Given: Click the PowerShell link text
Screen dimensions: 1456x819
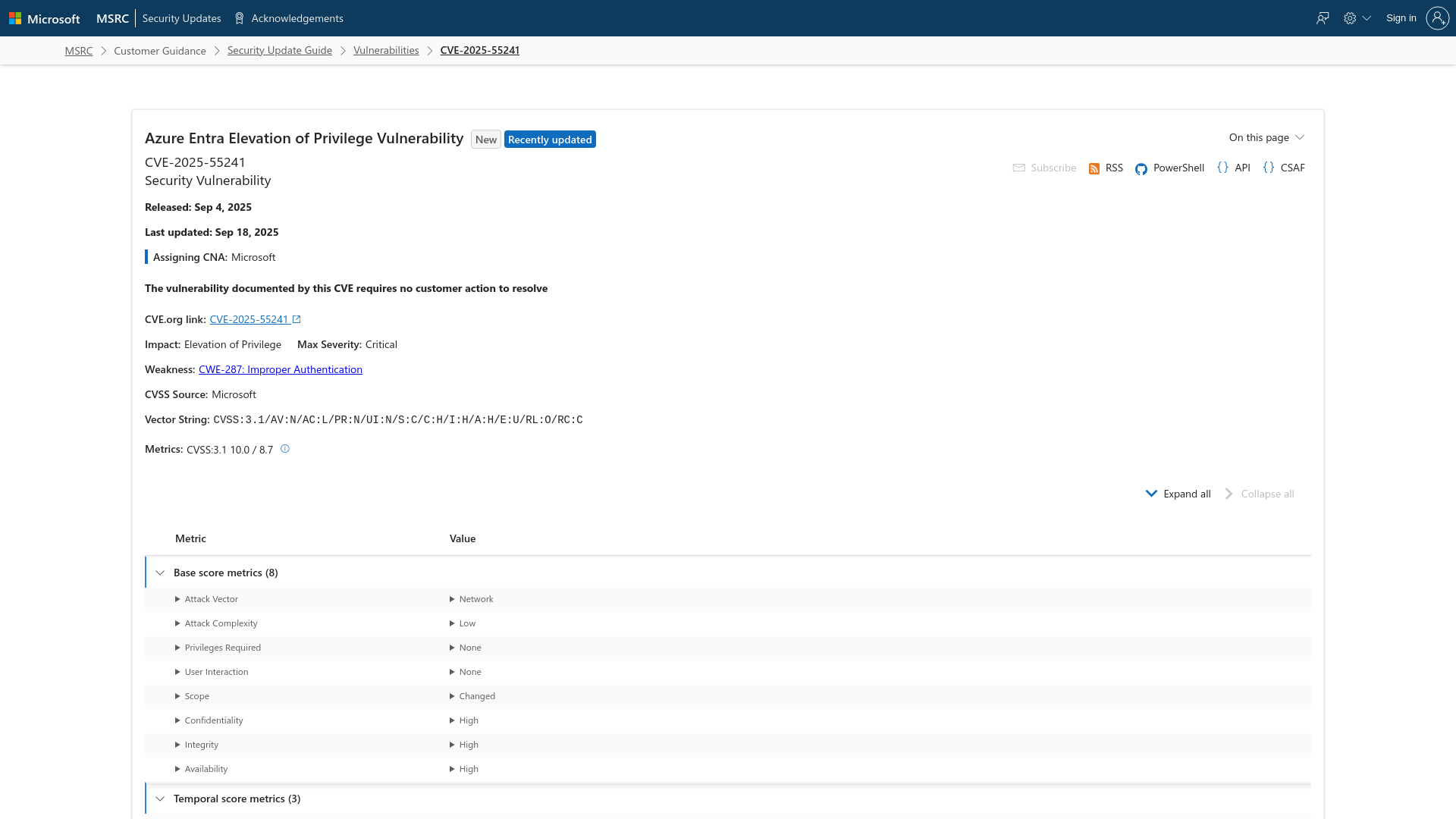Looking at the screenshot, I should pos(1178,168).
